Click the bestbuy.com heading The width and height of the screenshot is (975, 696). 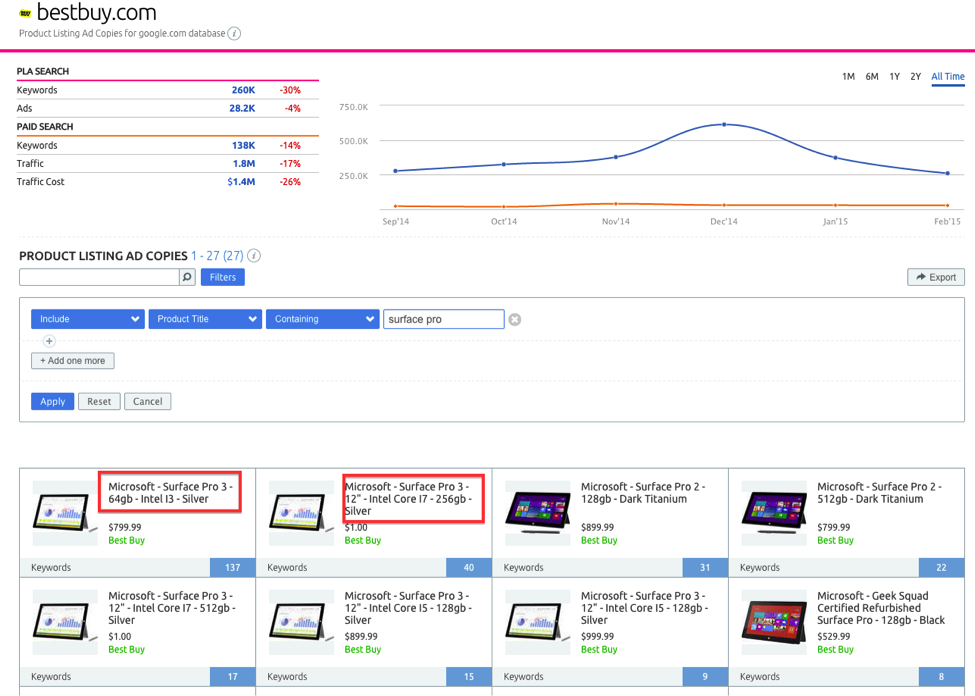[x=96, y=12]
